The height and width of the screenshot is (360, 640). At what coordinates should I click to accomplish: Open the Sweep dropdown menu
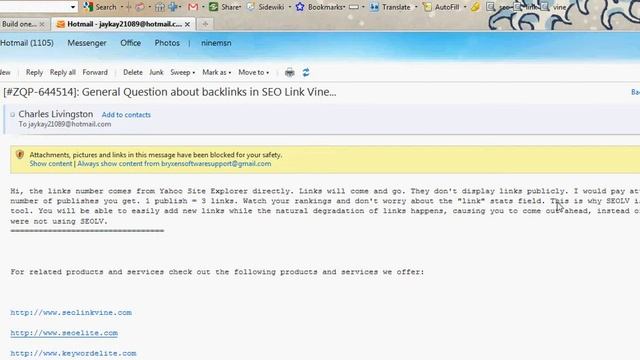pos(182,72)
